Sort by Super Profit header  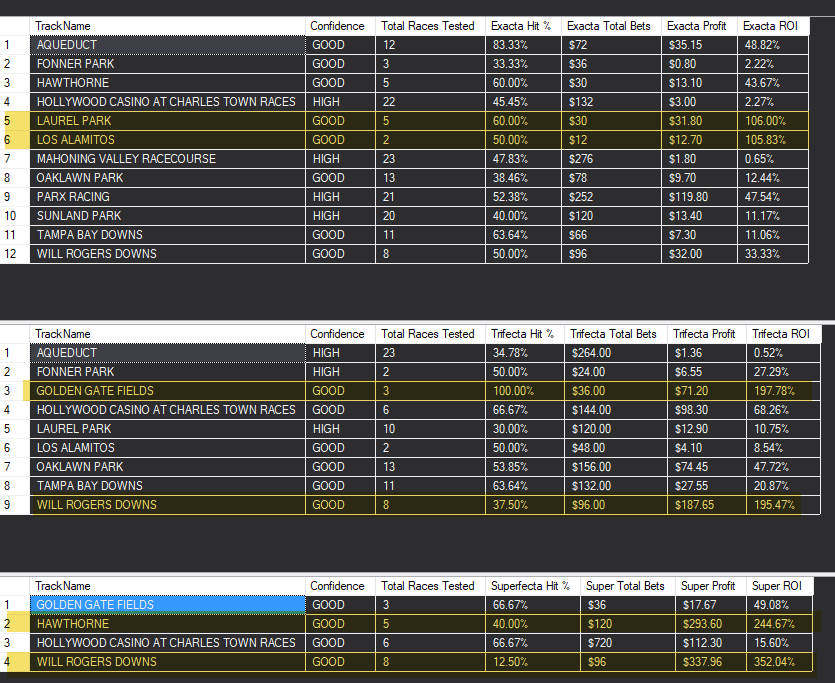[x=710, y=586]
